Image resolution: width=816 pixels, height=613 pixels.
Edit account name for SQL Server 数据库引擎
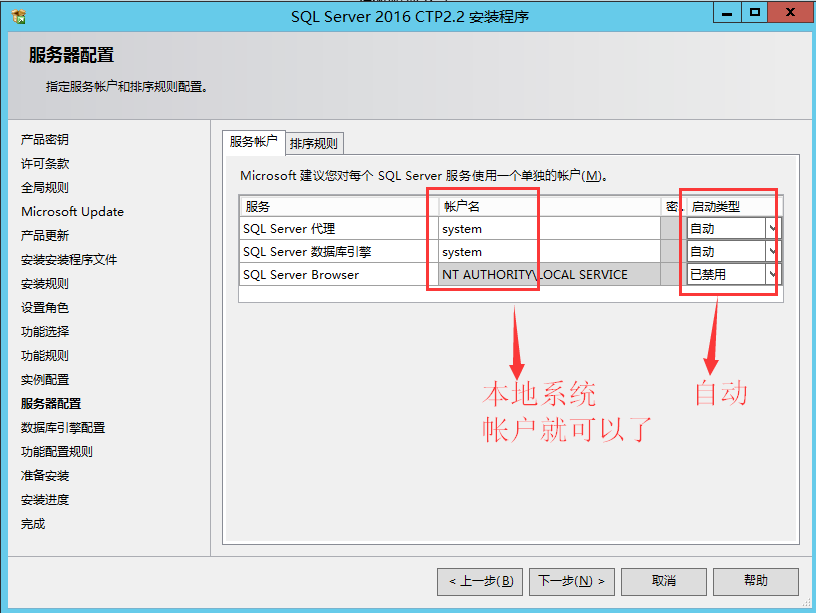coord(549,251)
